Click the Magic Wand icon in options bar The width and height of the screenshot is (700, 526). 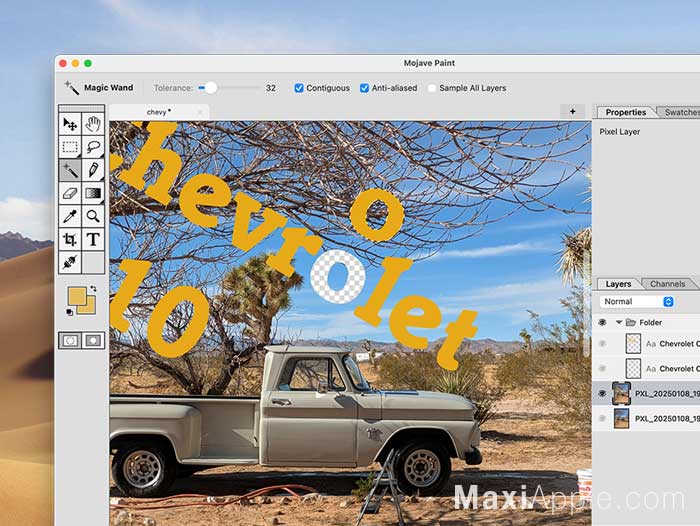[x=71, y=88]
